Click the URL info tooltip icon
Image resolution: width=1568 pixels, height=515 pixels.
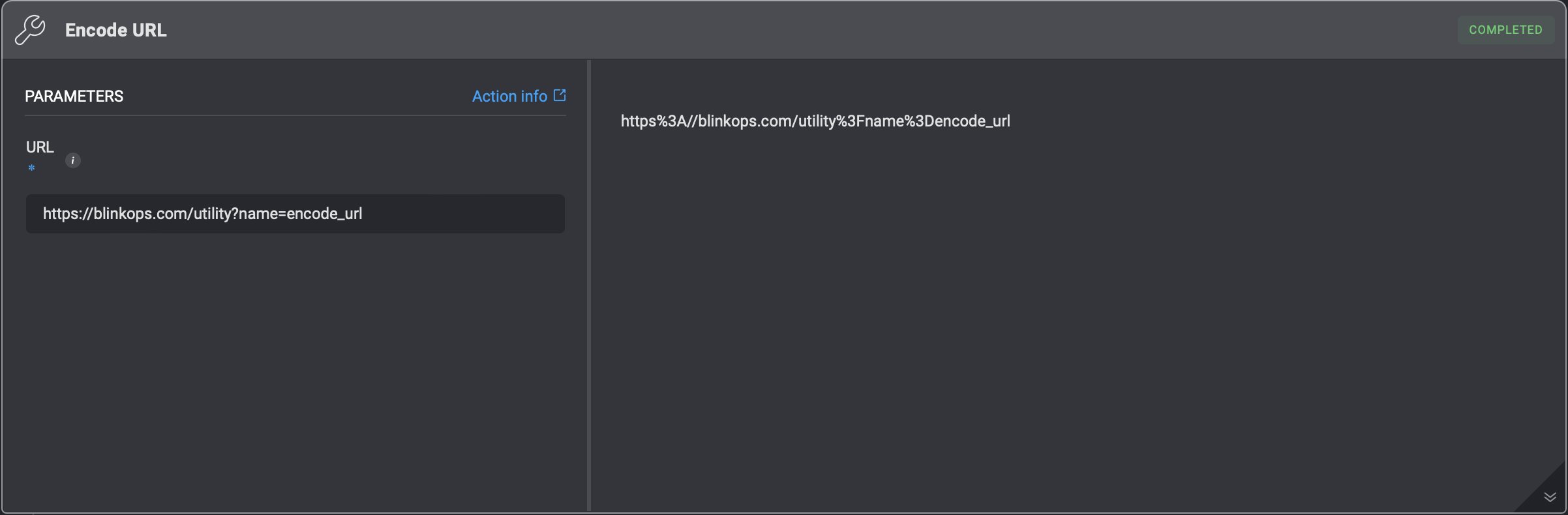[73, 160]
